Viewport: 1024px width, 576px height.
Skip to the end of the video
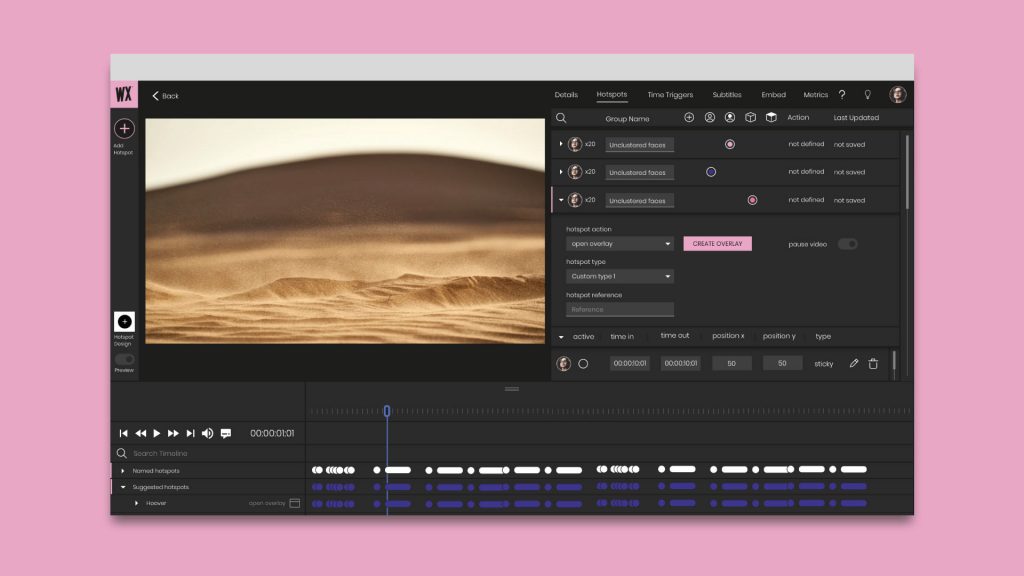pyautogui.click(x=190, y=433)
